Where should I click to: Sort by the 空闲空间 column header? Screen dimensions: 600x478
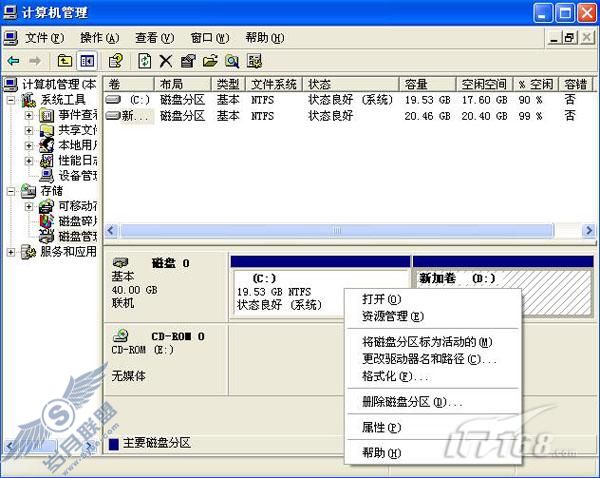coord(484,84)
